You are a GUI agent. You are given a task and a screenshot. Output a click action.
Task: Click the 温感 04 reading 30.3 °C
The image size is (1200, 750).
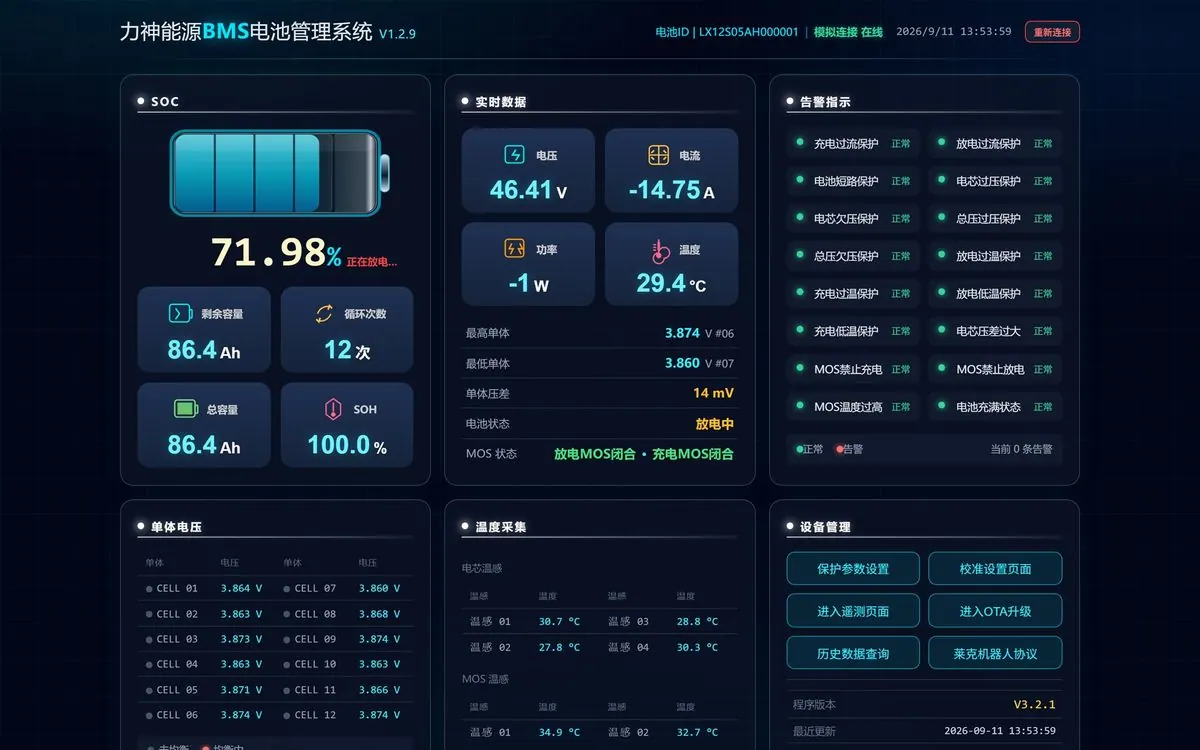tap(697, 647)
